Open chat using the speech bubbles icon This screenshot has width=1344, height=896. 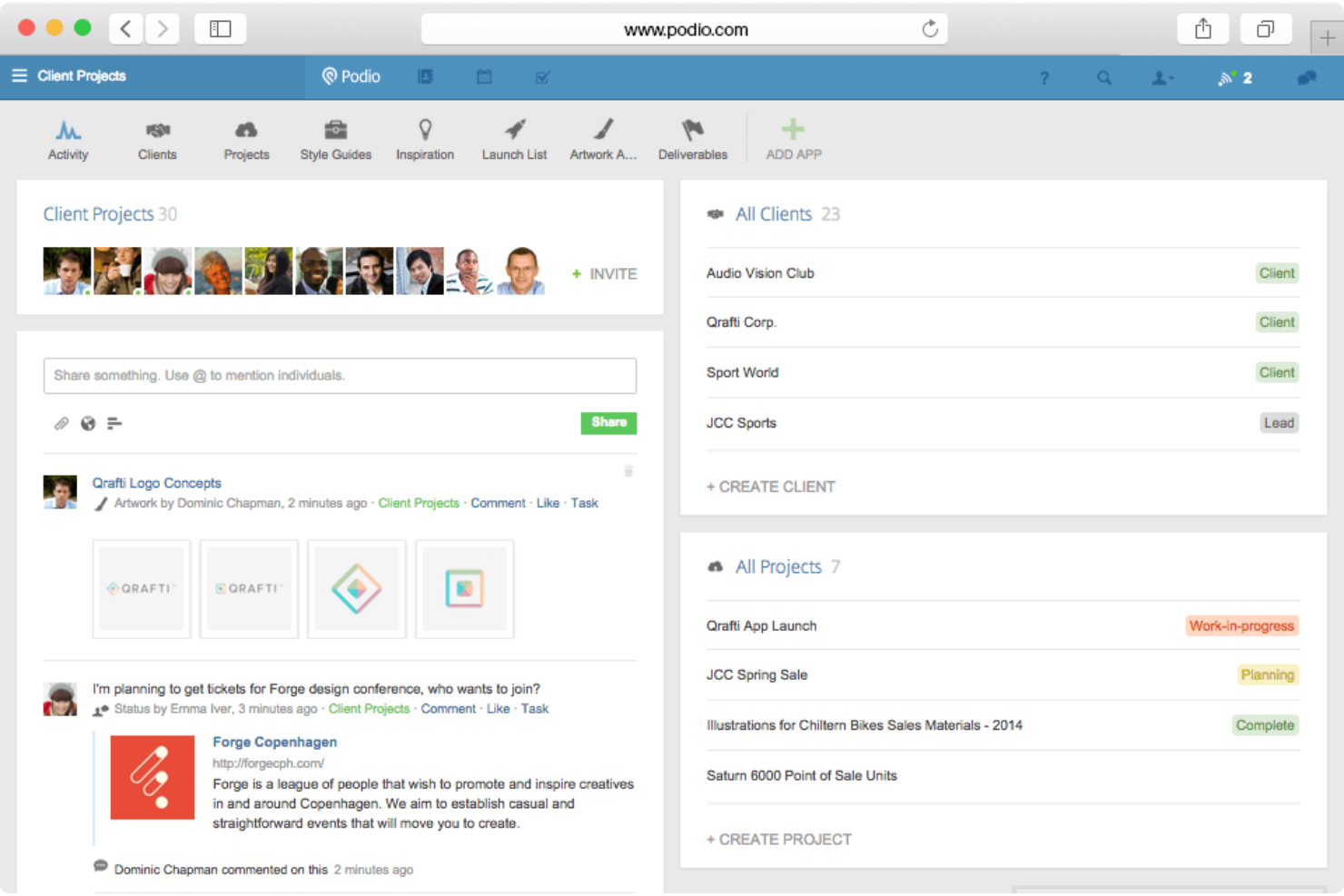point(1306,78)
